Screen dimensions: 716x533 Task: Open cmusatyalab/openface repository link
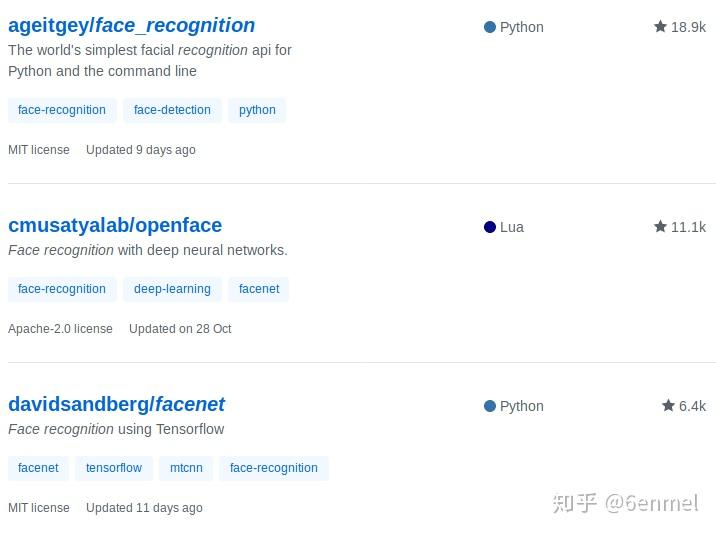click(115, 225)
